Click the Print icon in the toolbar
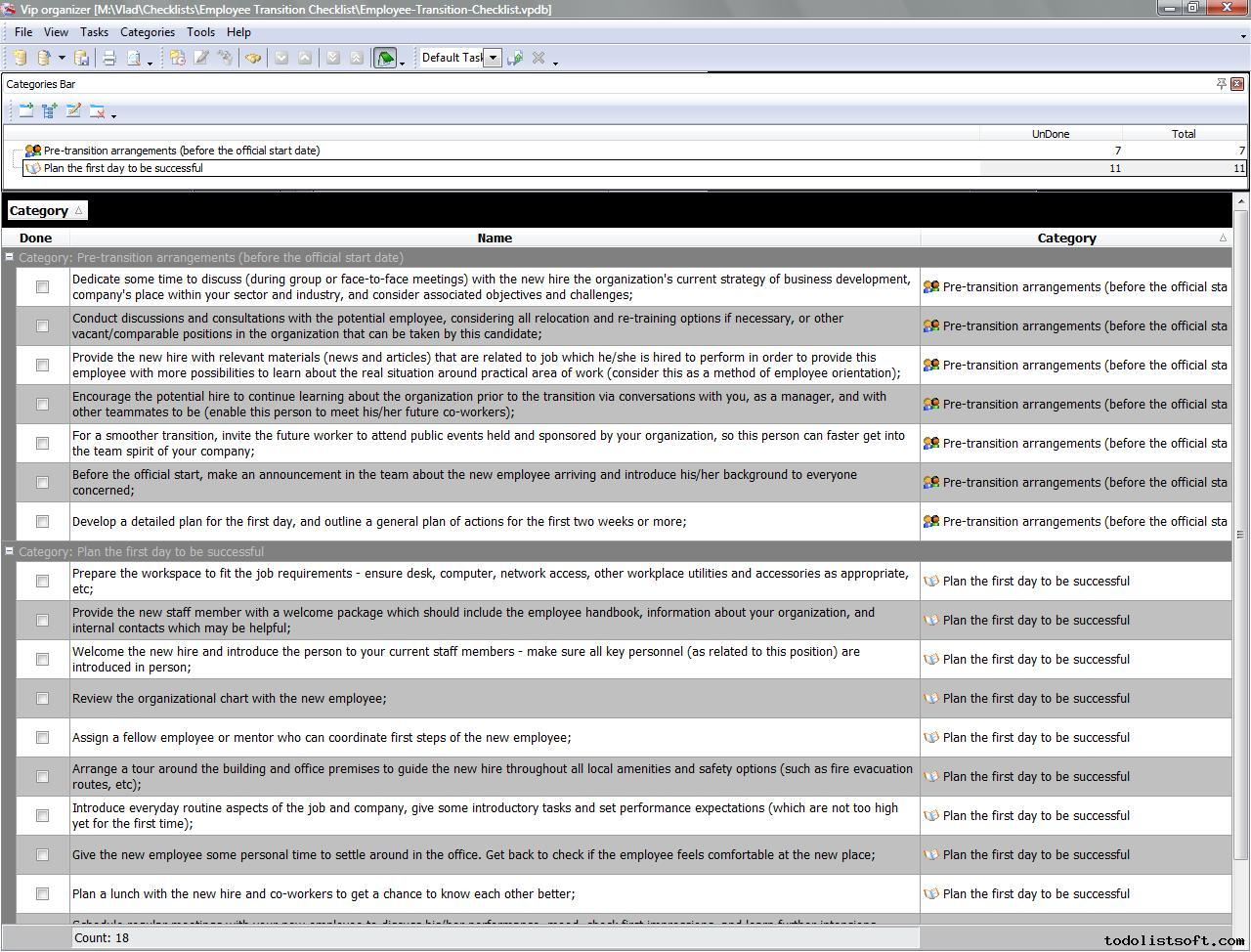The width and height of the screenshot is (1251, 952). [109, 59]
